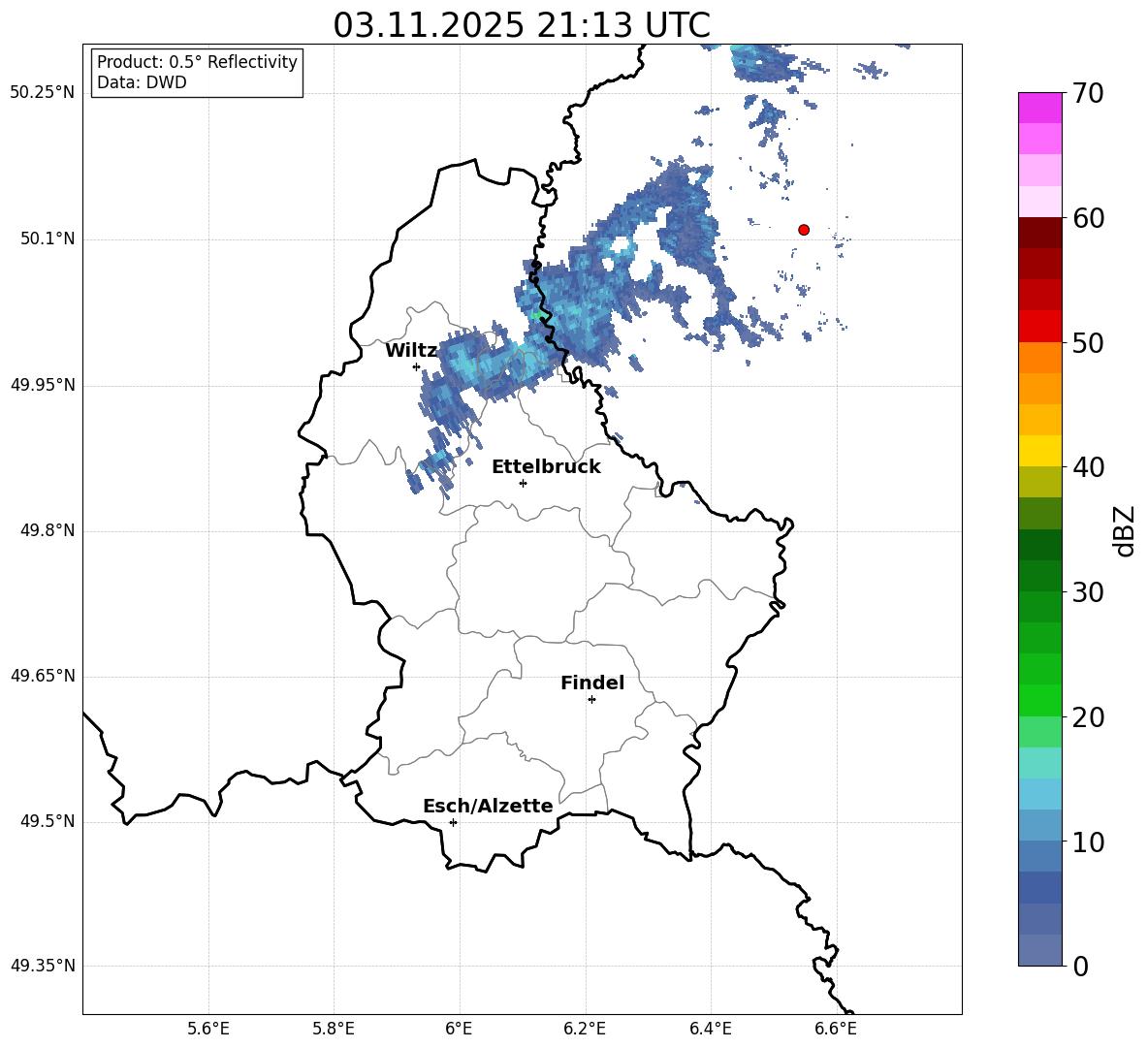Screen dimensions: 1148x1048
Task: Click the 0 tick label on colorbar
Action: 1080,966
